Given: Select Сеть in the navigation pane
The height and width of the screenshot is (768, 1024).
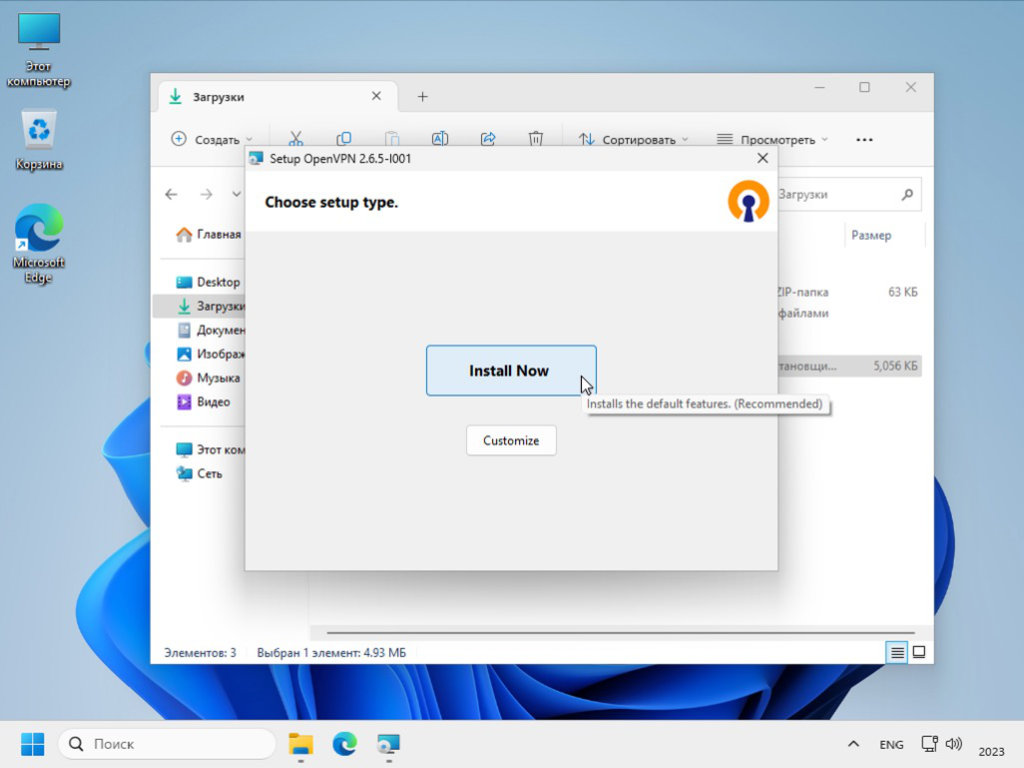Looking at the screenshot, I should (200, 473).
